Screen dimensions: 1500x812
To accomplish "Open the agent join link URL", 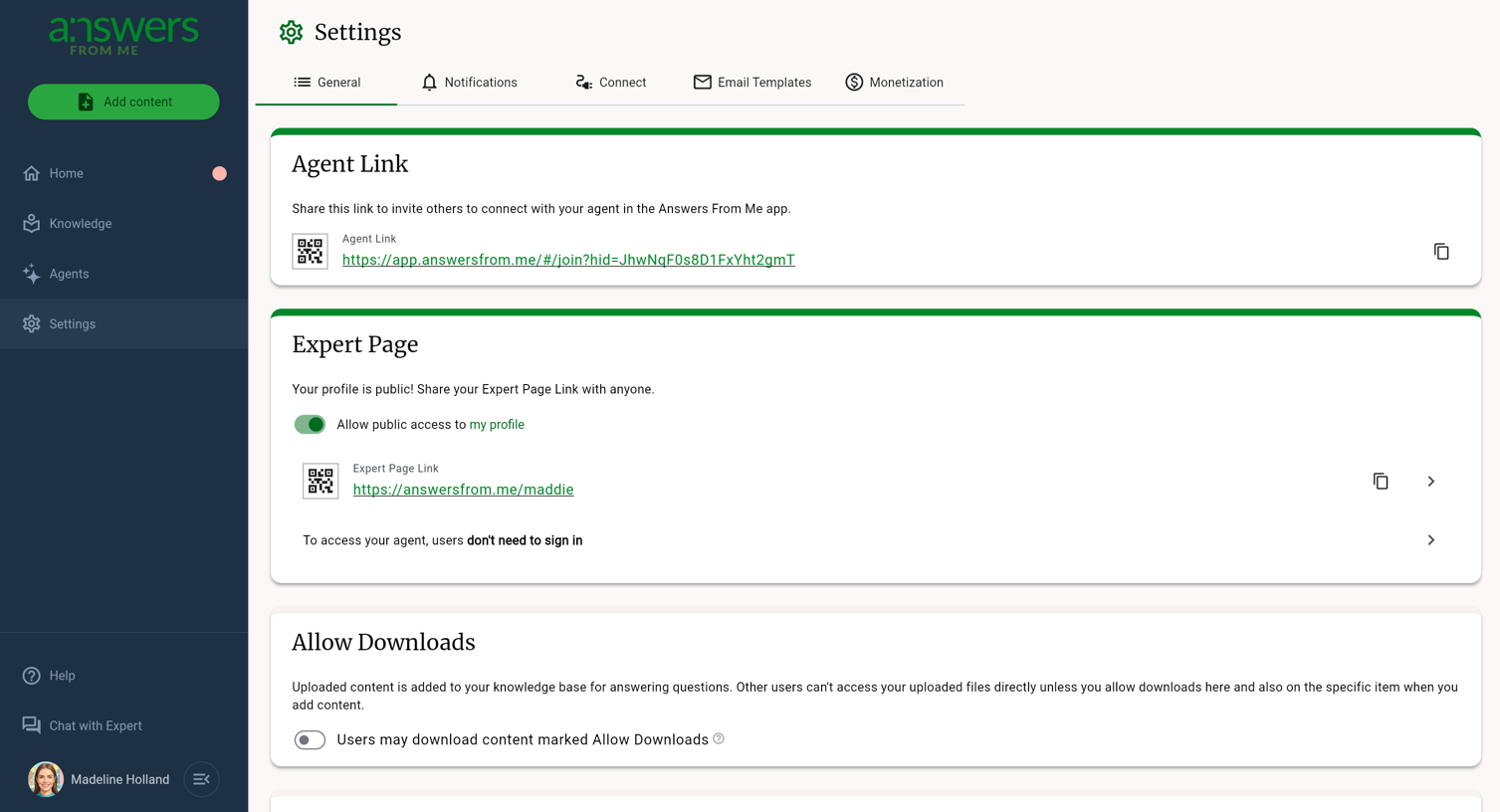I will coord(568,260).
